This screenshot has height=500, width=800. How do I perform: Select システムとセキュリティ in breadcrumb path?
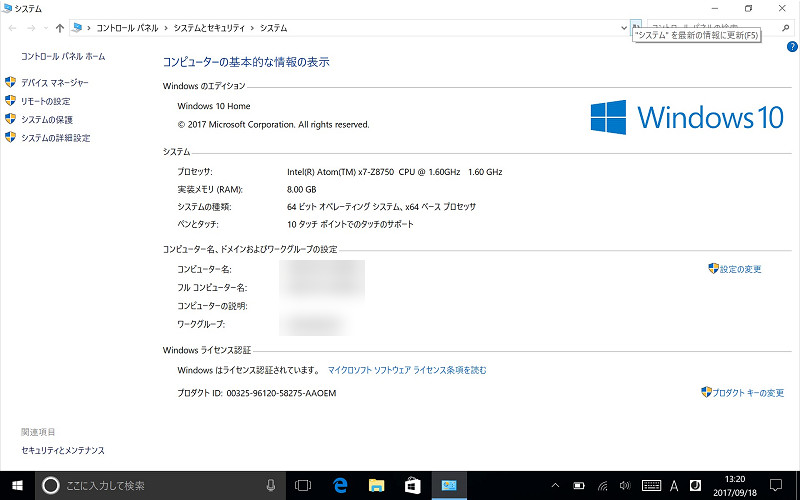coord(209,28)
